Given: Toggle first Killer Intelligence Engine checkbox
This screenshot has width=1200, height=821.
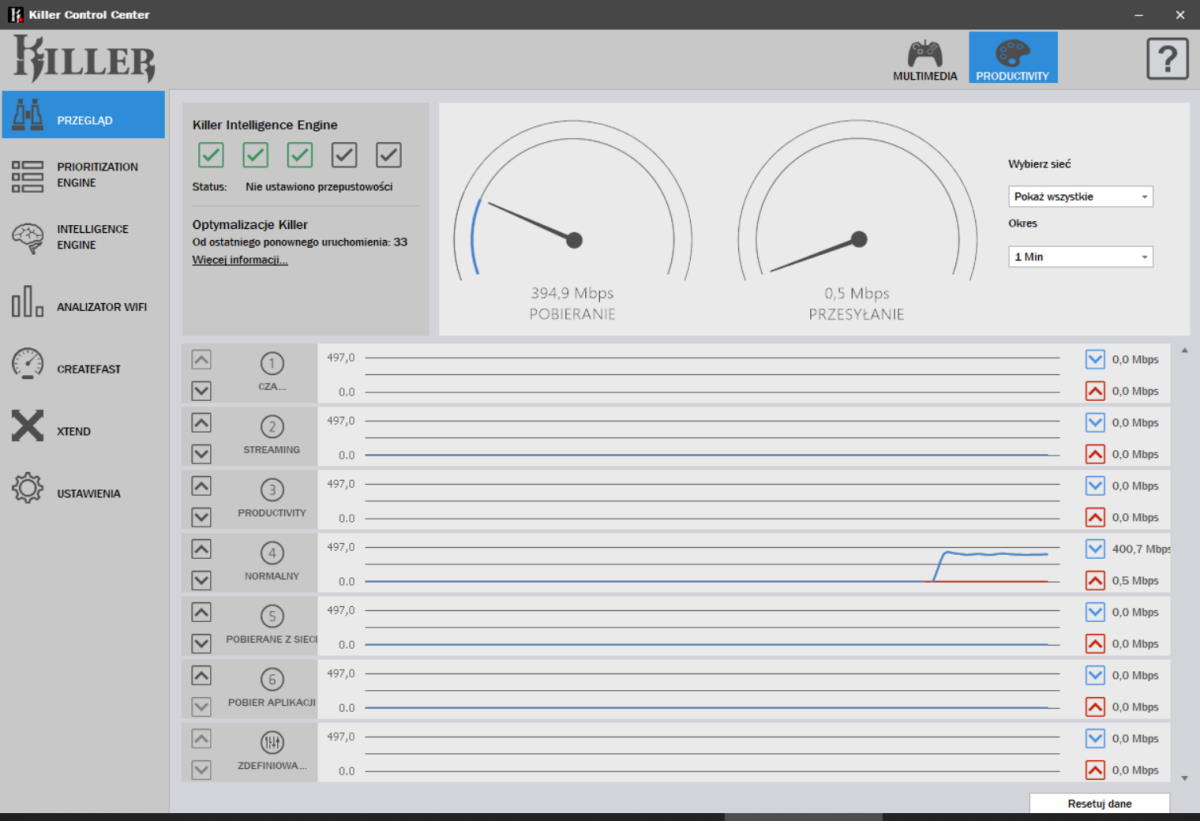Looking at the screenshot, I should [211, 155].
